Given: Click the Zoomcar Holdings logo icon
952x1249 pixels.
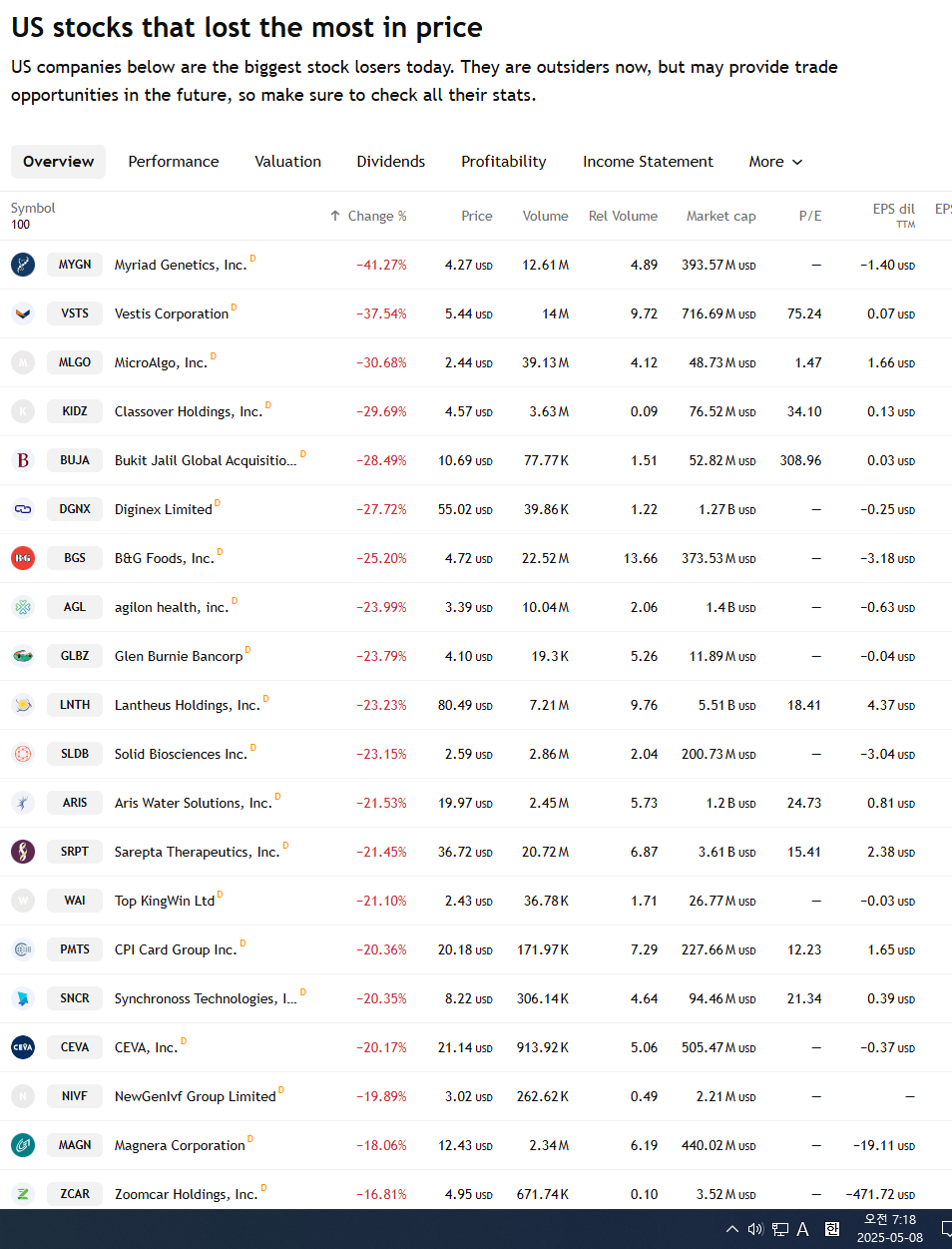Looking at the screenshot, I should tap(23, 1194).
